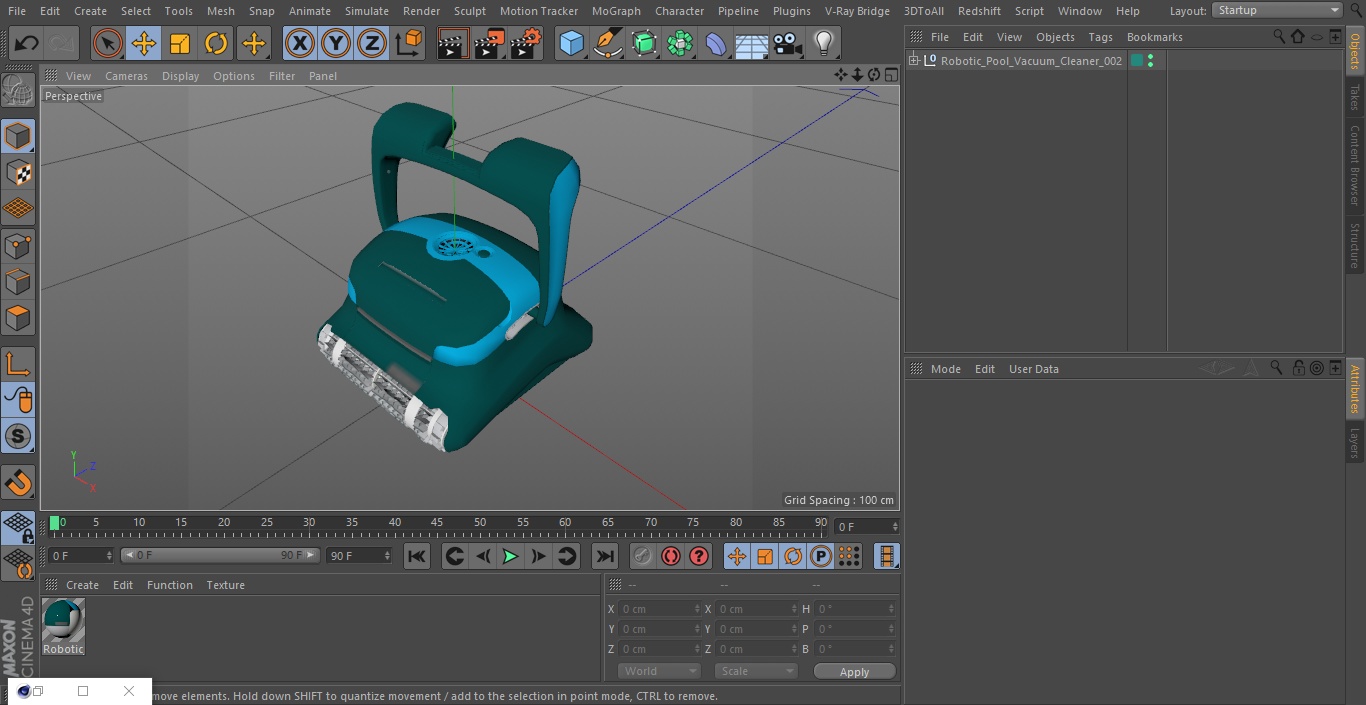Switch to Points mode
Image resolution: width=1366 pixels, height=705 pixels.
18,245
